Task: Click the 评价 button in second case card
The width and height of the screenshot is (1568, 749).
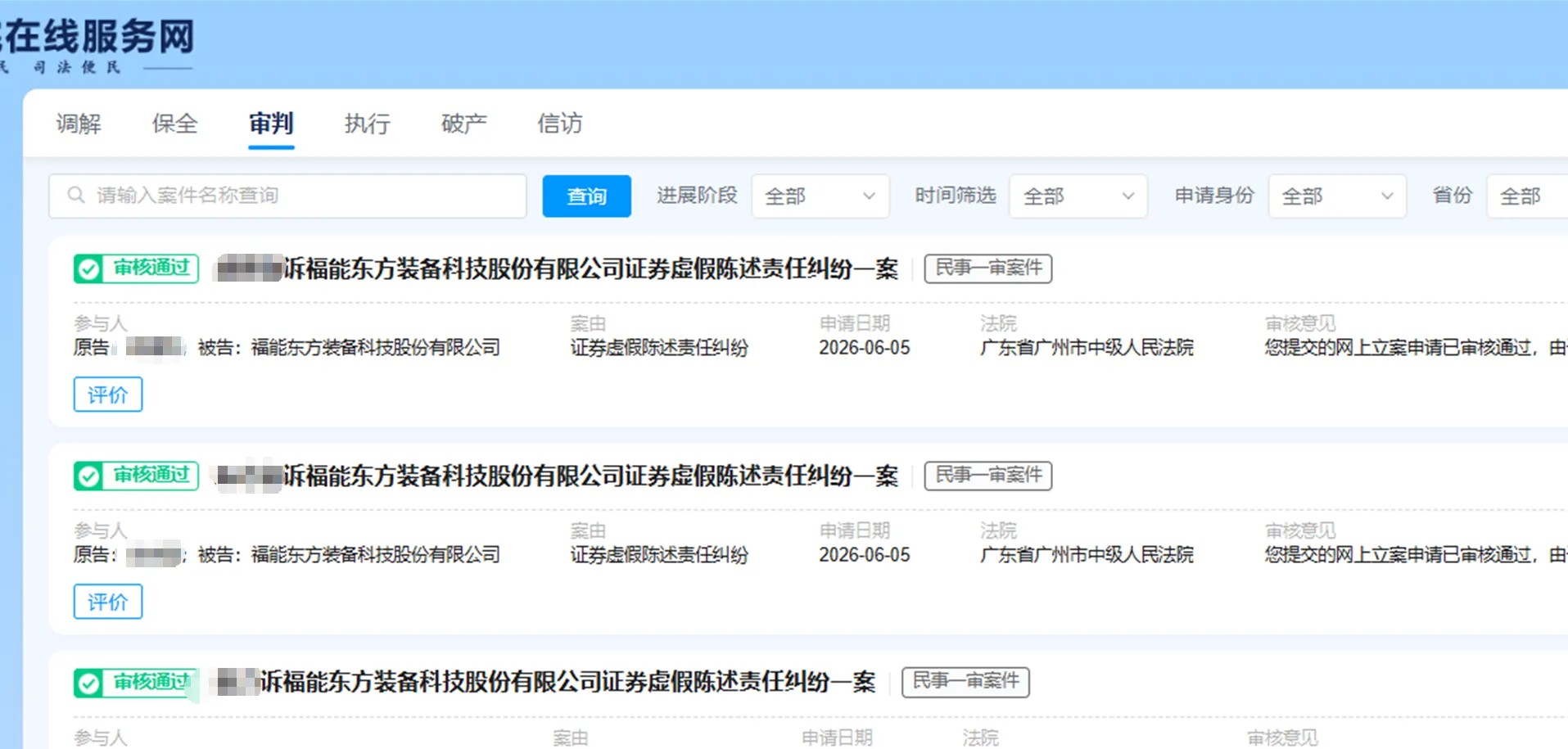Action: pos(108,602)
